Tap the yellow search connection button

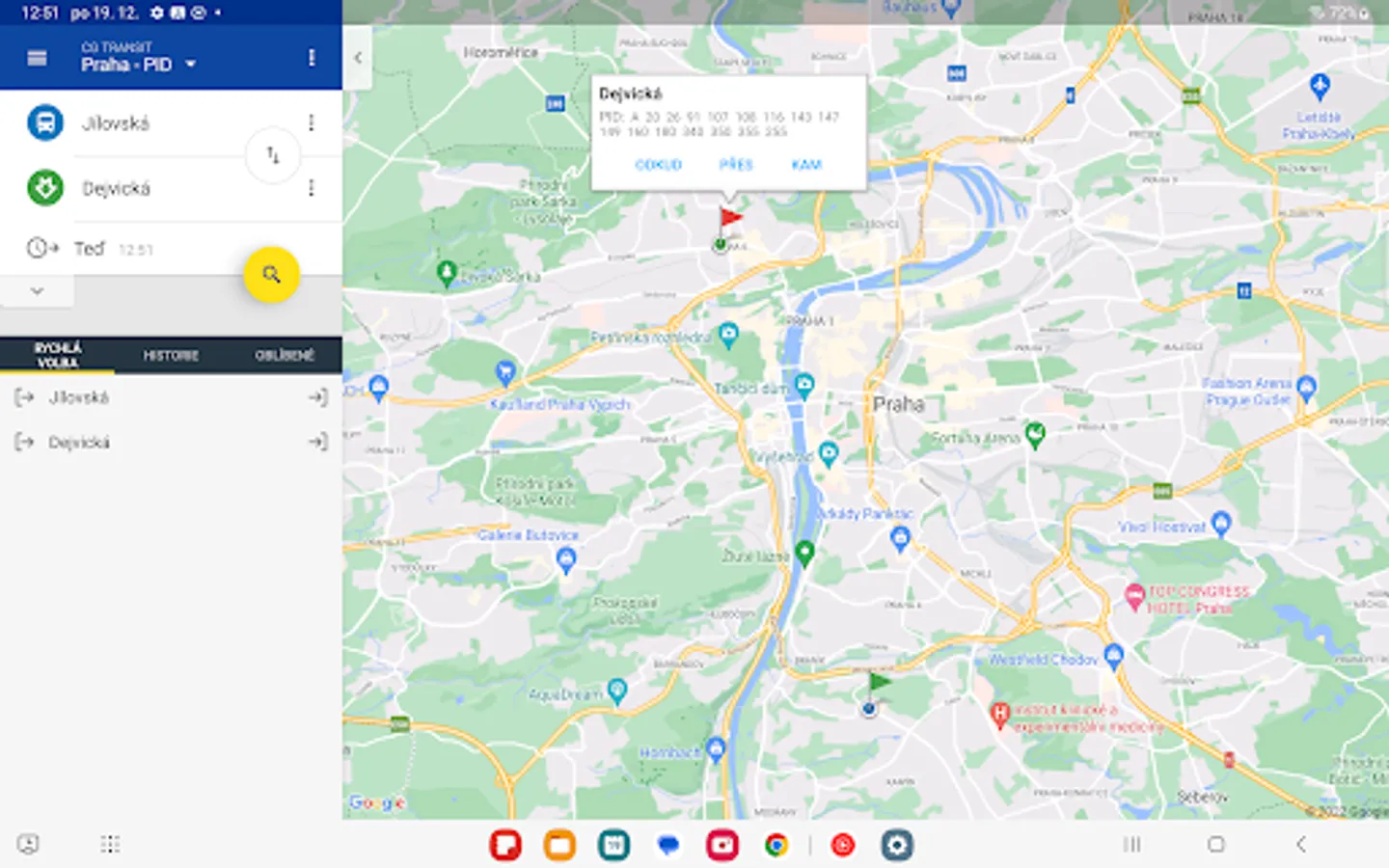271,275
